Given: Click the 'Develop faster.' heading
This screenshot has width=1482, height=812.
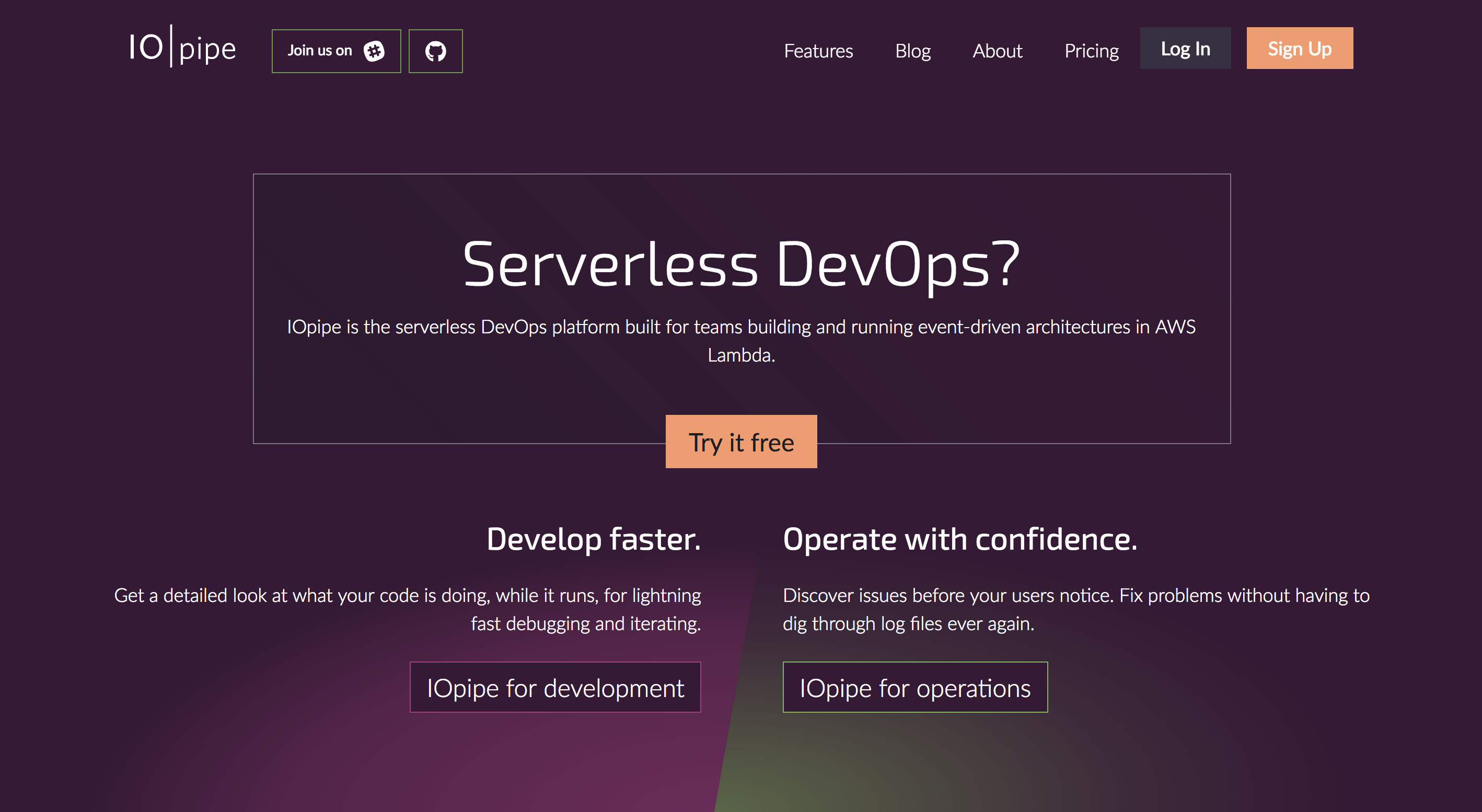Looking at the screenshot, I should coord(594,539).
